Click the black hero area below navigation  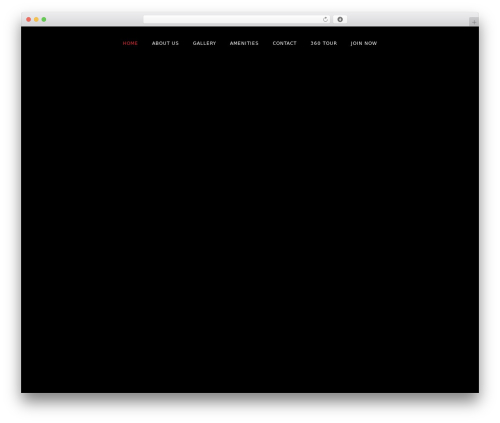point(250,200)
